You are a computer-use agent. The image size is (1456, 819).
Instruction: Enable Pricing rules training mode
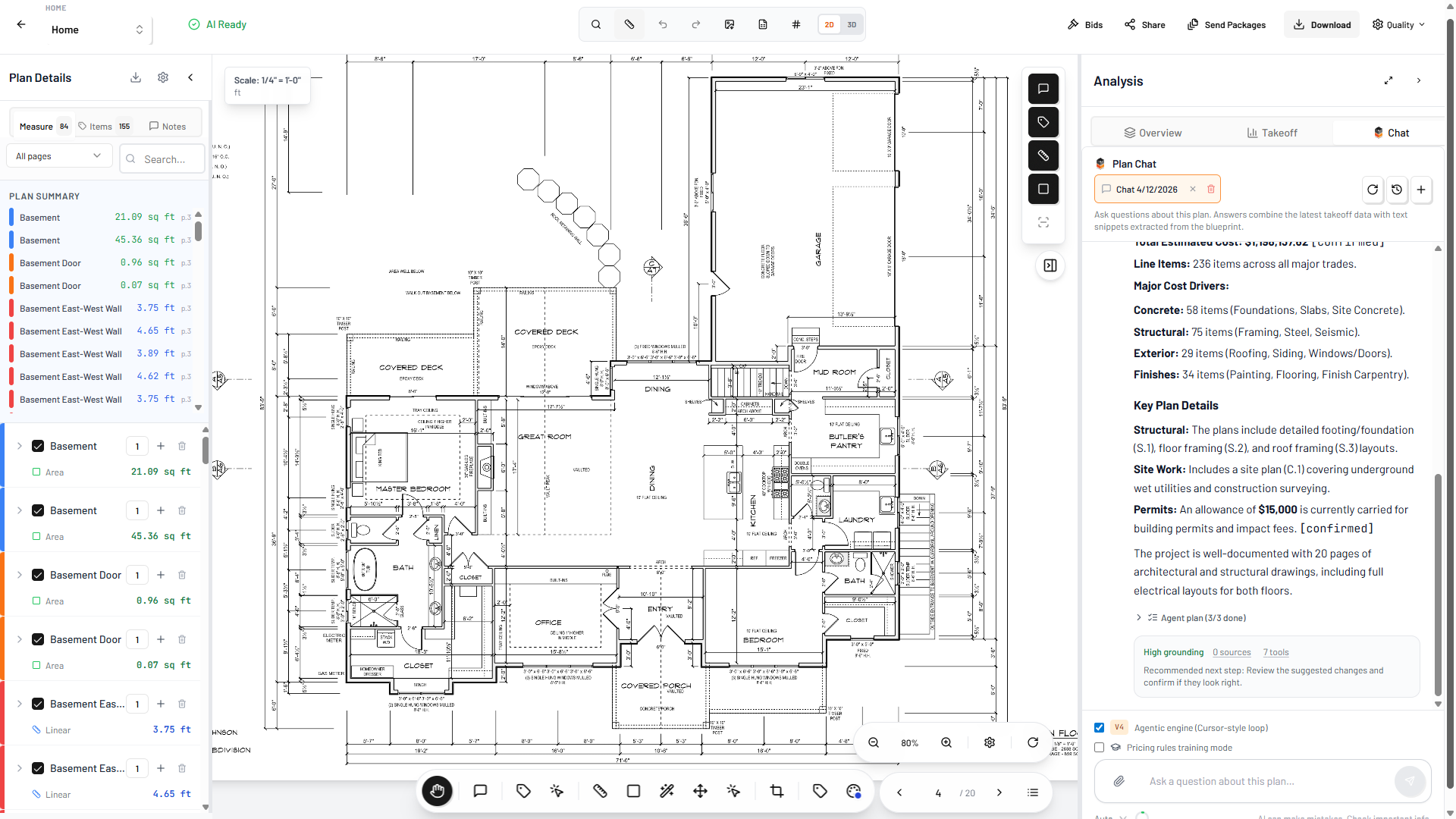(1098, 748)
